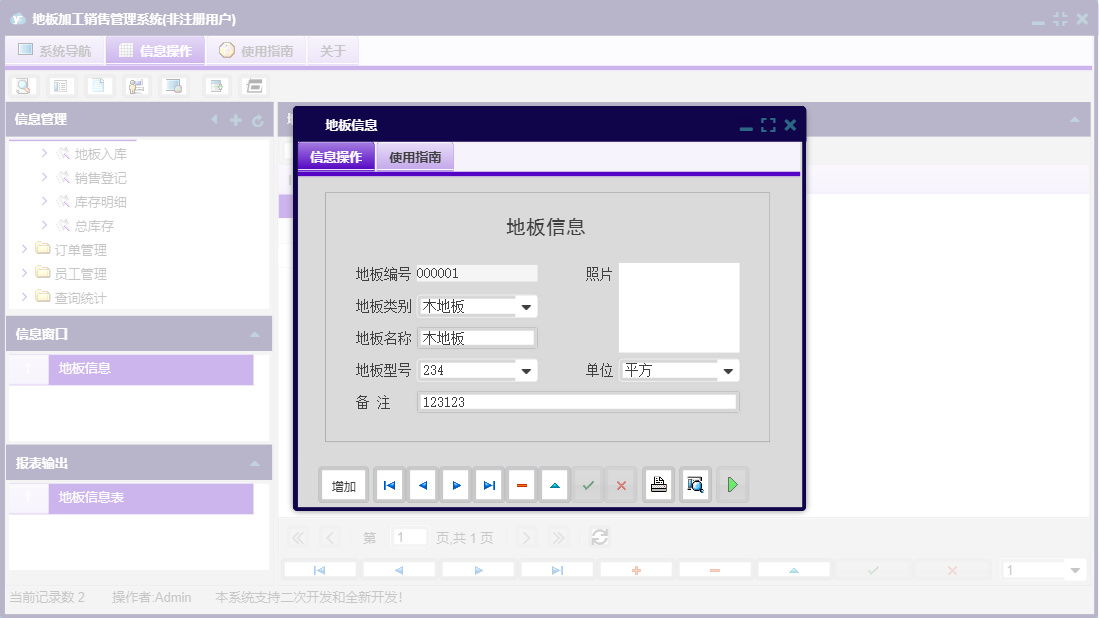Delete the record using the red minus icon
This screenshot has width=1099, height=618.
[x=522, y=485]
